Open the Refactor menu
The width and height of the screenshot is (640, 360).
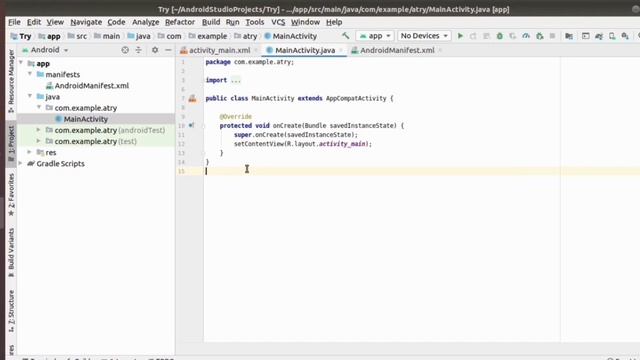coord(180,22)
